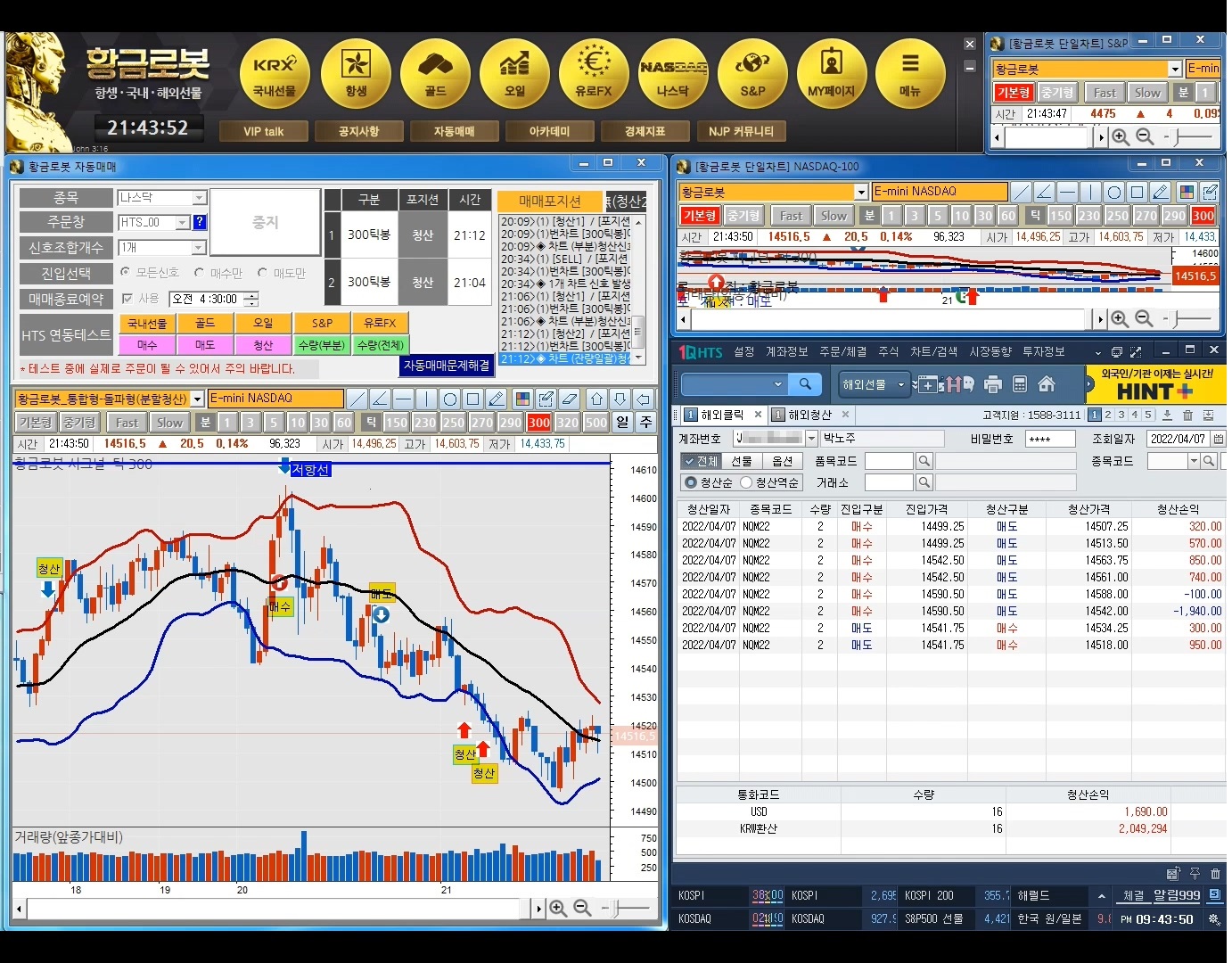Select pencil tool in main chart toolbar
Viewport: 1232px width, 963px height.
[497, 399]
